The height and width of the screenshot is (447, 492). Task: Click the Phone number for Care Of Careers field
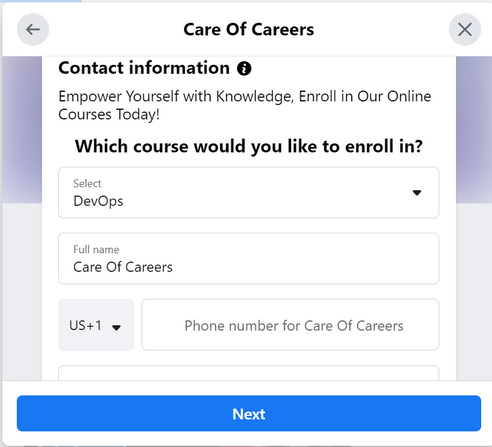click(x=290, y=325)
